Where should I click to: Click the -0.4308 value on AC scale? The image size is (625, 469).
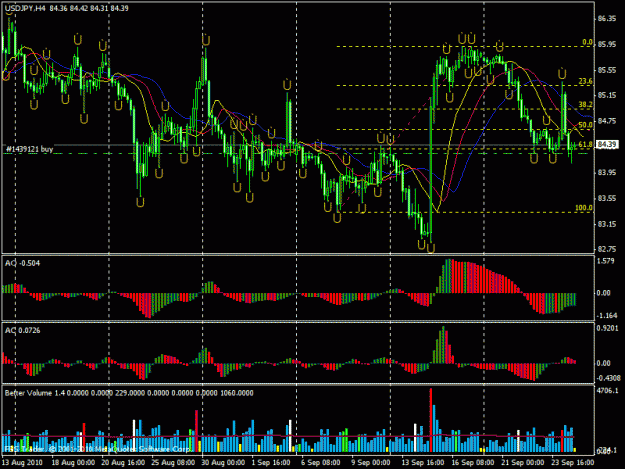click(x=608, y=378)
